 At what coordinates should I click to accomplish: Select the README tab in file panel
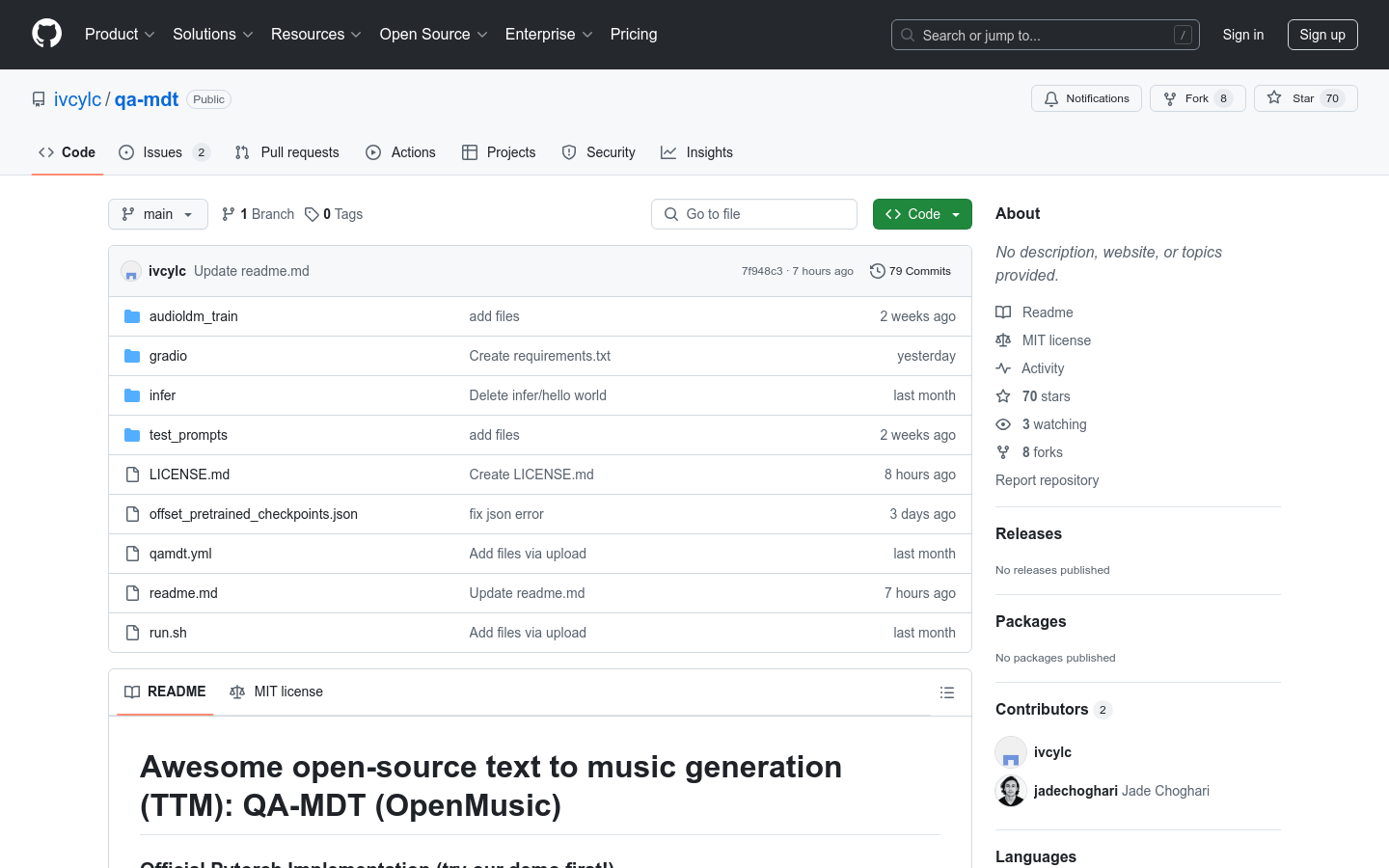click(165, 692)
